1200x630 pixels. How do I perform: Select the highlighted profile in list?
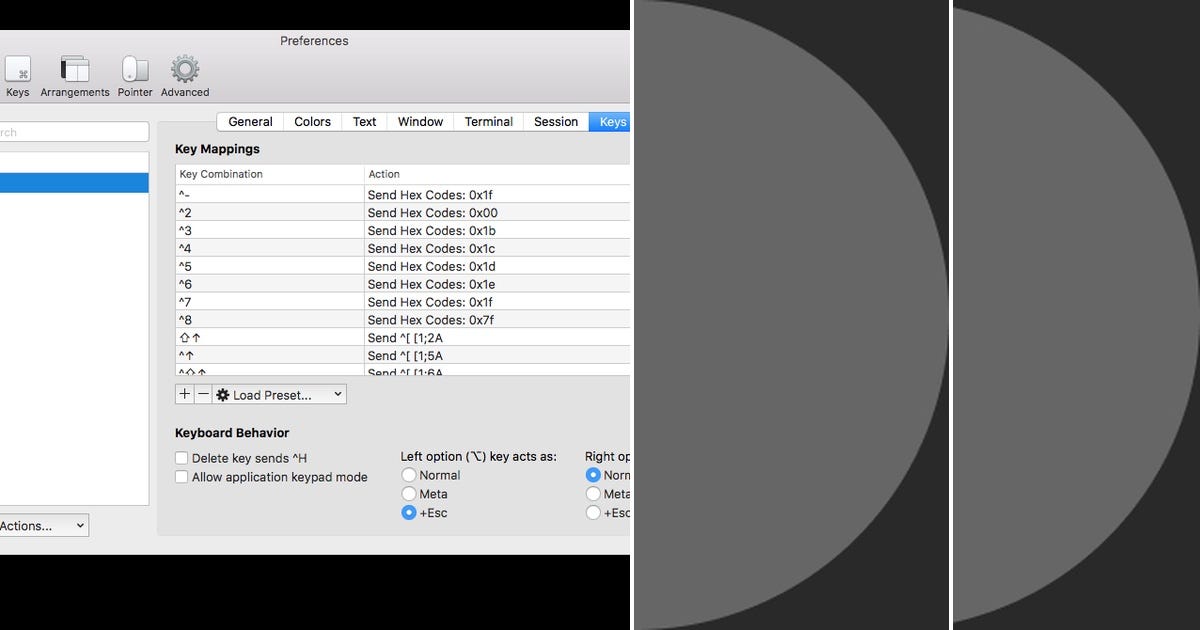pyautogui.click(x=74, y=183)
